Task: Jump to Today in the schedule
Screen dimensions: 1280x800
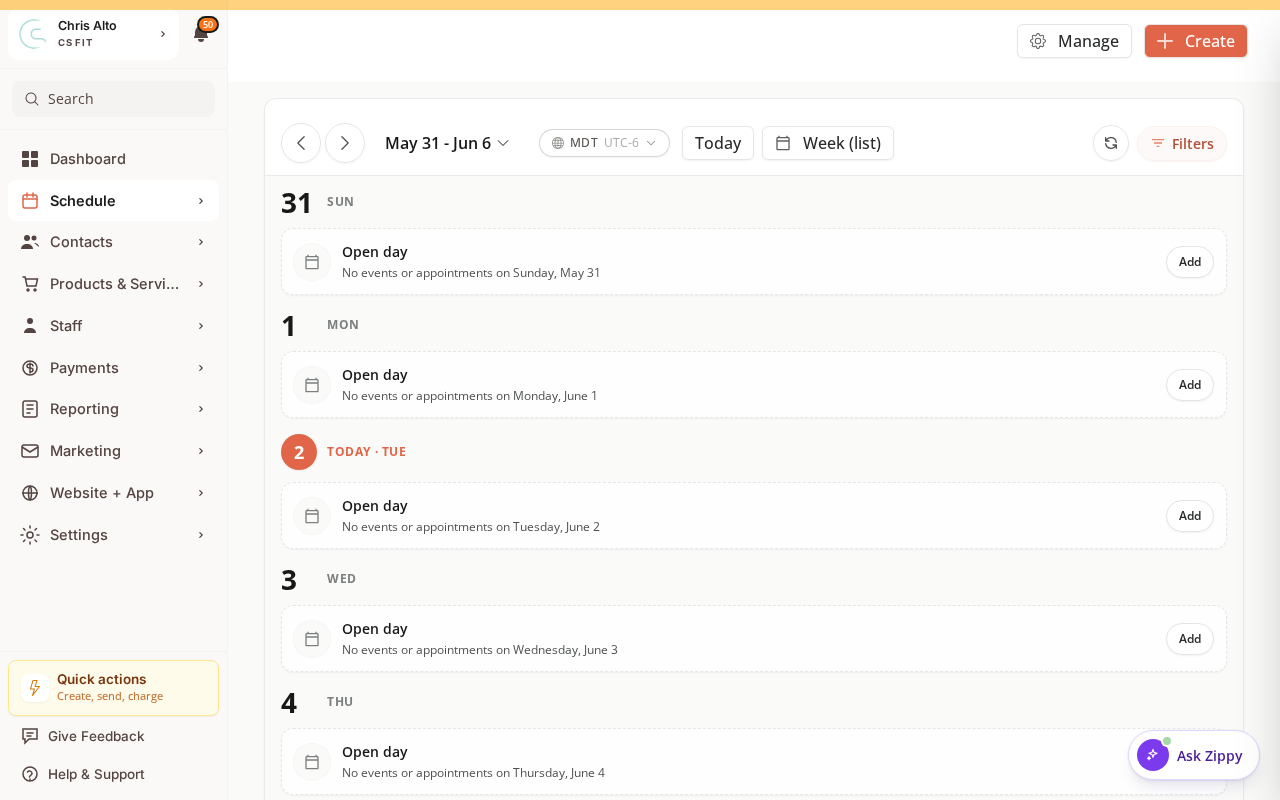Action: click(718, 143)
